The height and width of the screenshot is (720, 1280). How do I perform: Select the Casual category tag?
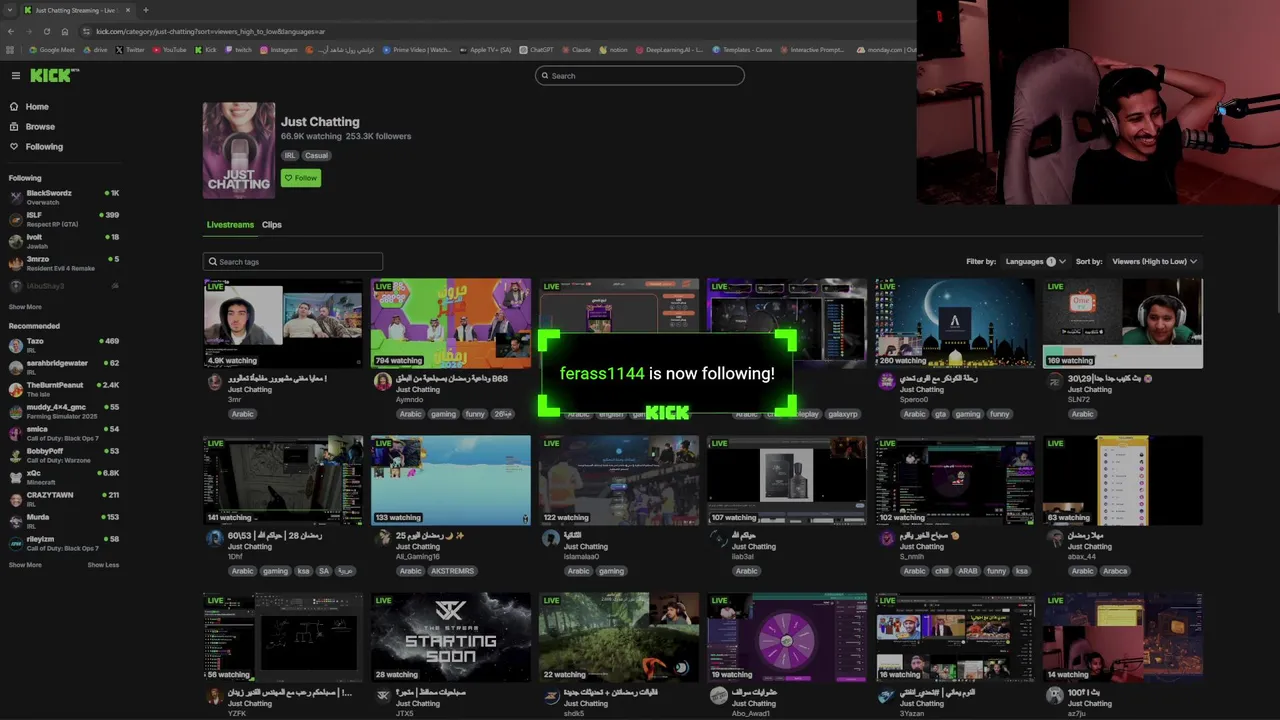click(316, 155)
